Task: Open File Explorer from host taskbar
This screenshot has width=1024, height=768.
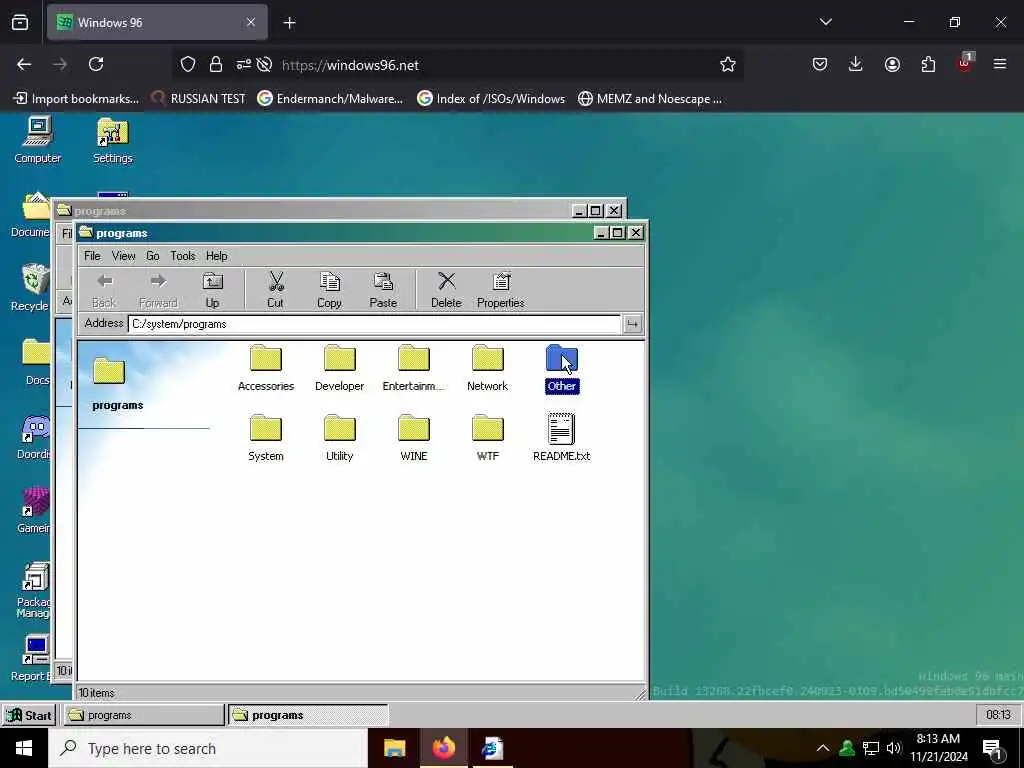Action: [x=394, y=748]
